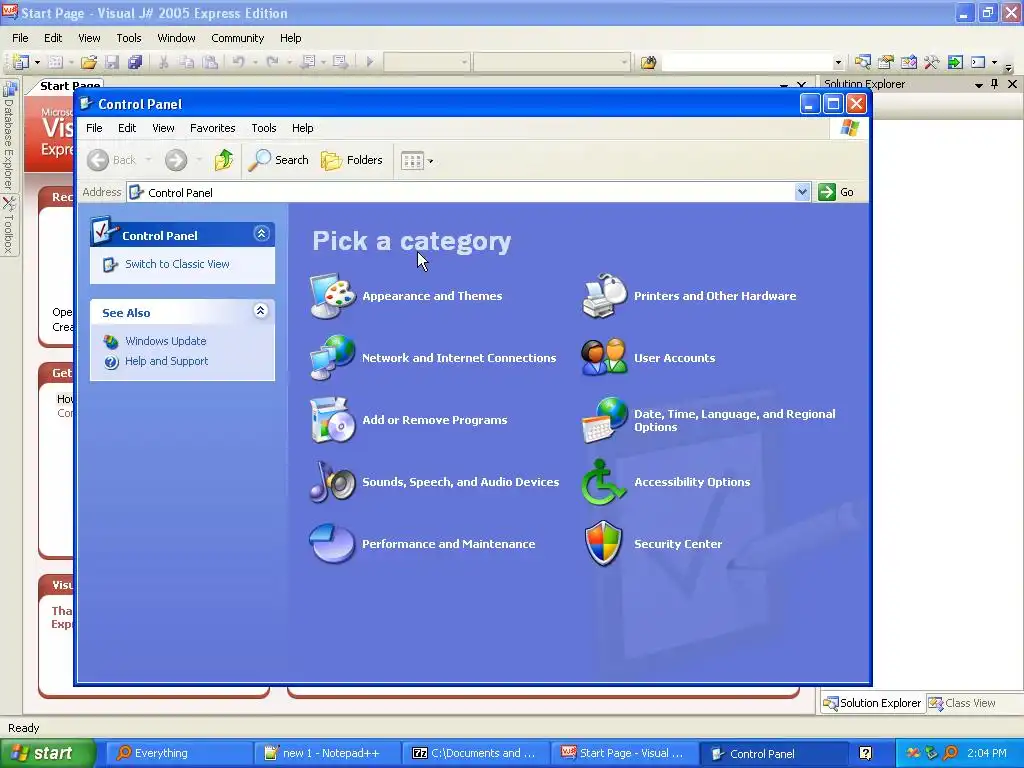Open Visual J# toolbar options dropdown at the end
The width and height of the screenshot is (1024, 768).
pyautogui.click(x=1008, y=65)
